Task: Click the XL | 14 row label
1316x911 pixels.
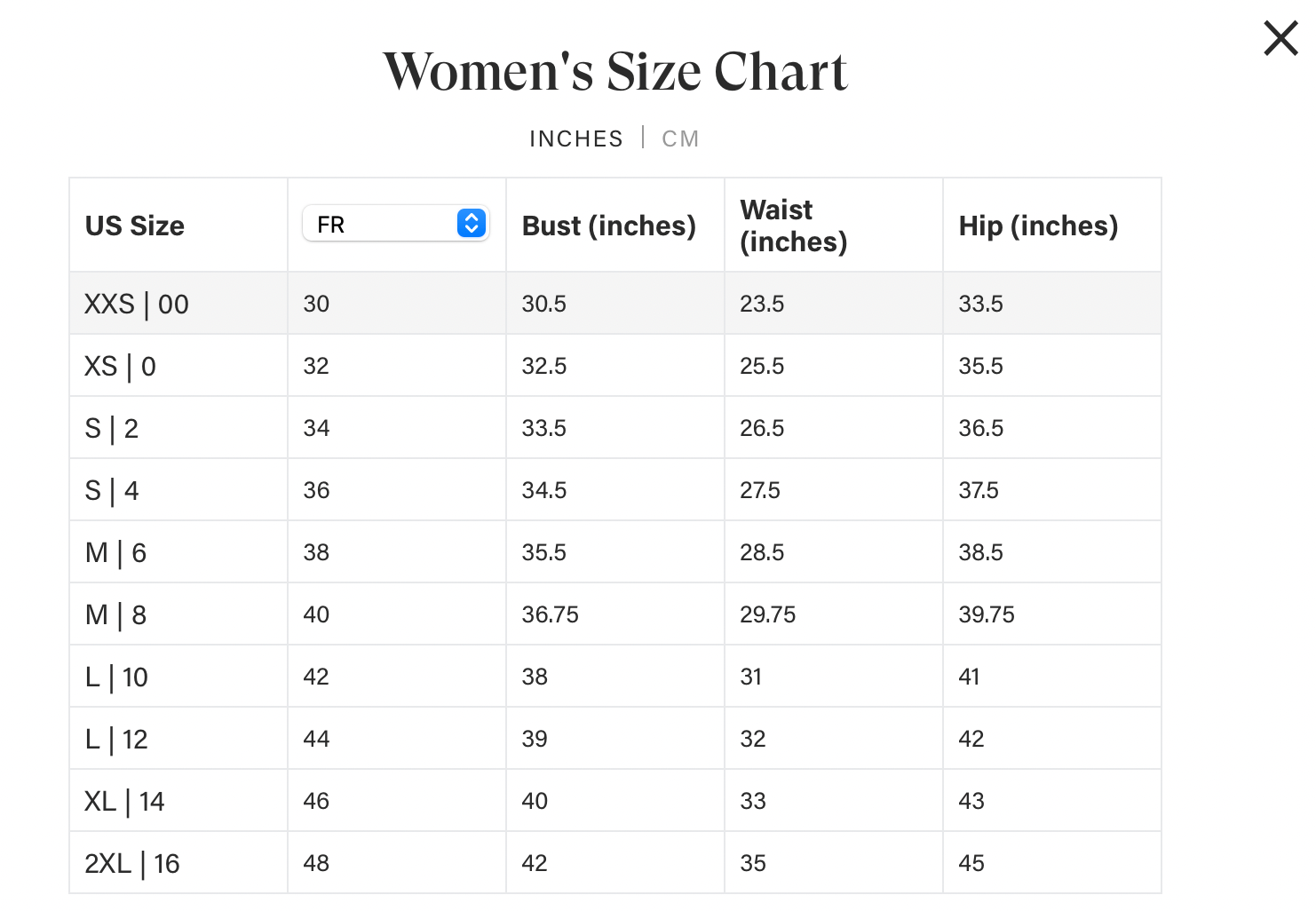Action: [x=124, y=802]
